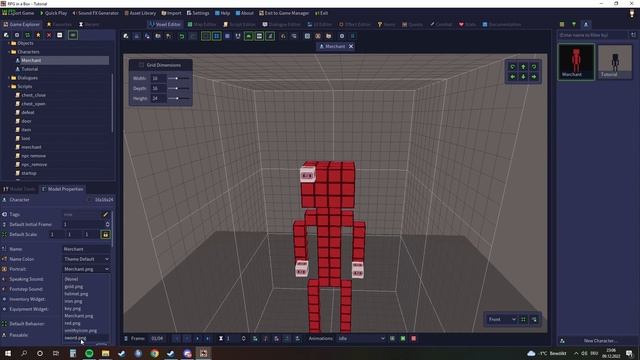Open Chrome from the taskbar
This screenshot has width=640, height=360.
point(154,353)
